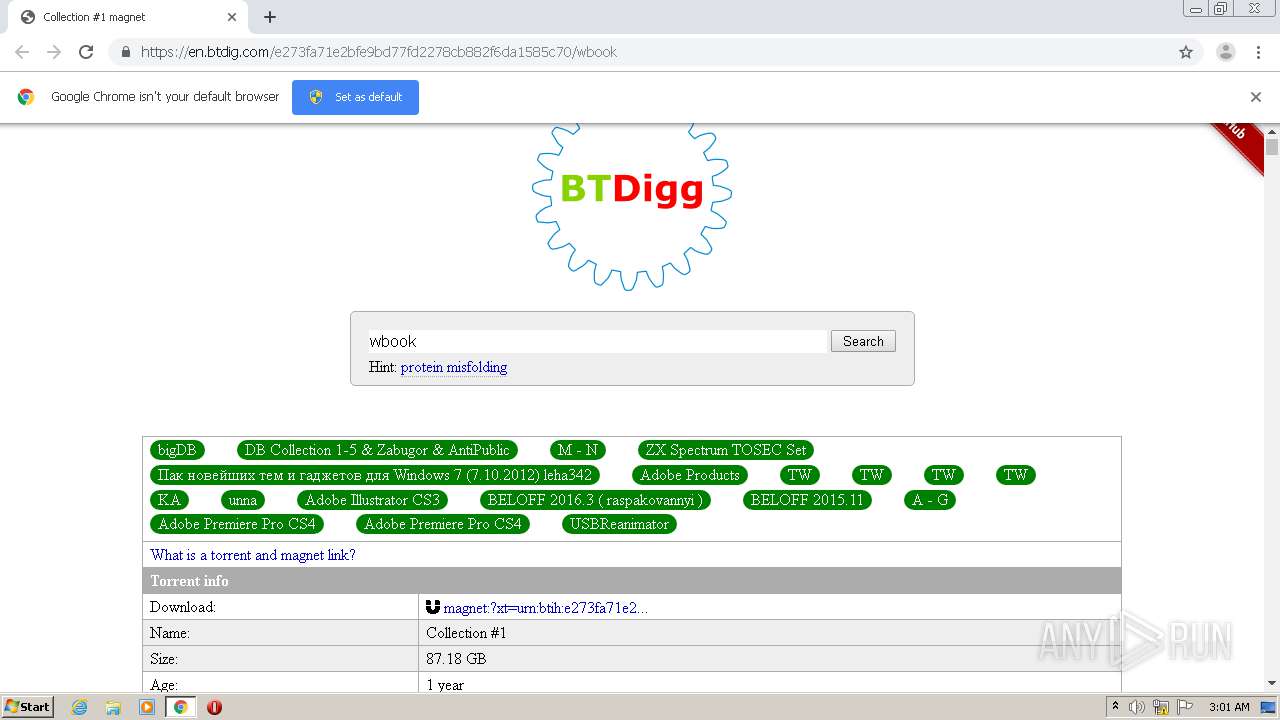Click the address bar URL
The image size is (1280, 720).
(x=379, y=52)
